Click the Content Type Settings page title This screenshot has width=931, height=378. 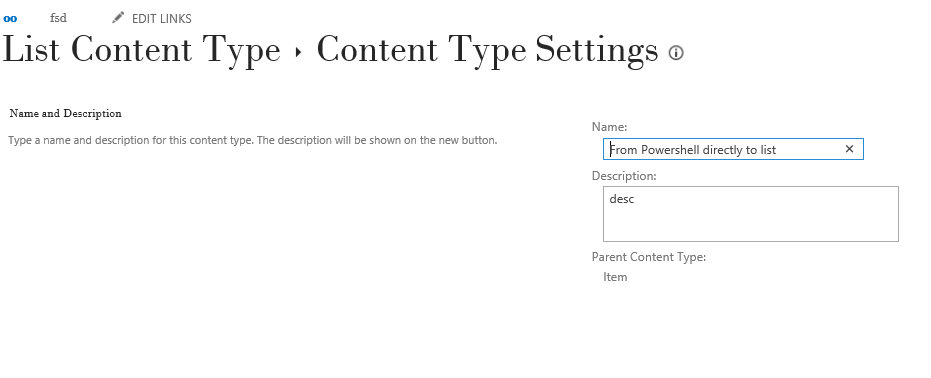click(487, 50)
